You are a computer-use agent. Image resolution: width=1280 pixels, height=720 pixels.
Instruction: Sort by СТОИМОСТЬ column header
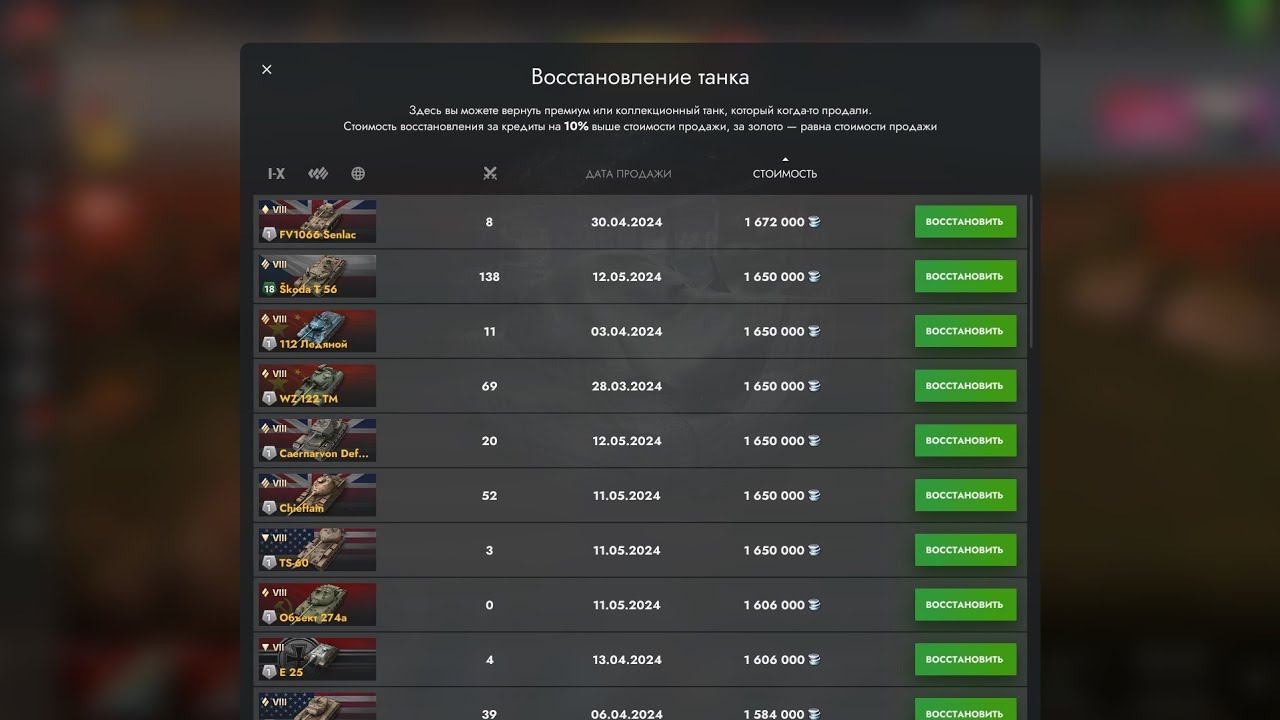[x=785, y=174]
